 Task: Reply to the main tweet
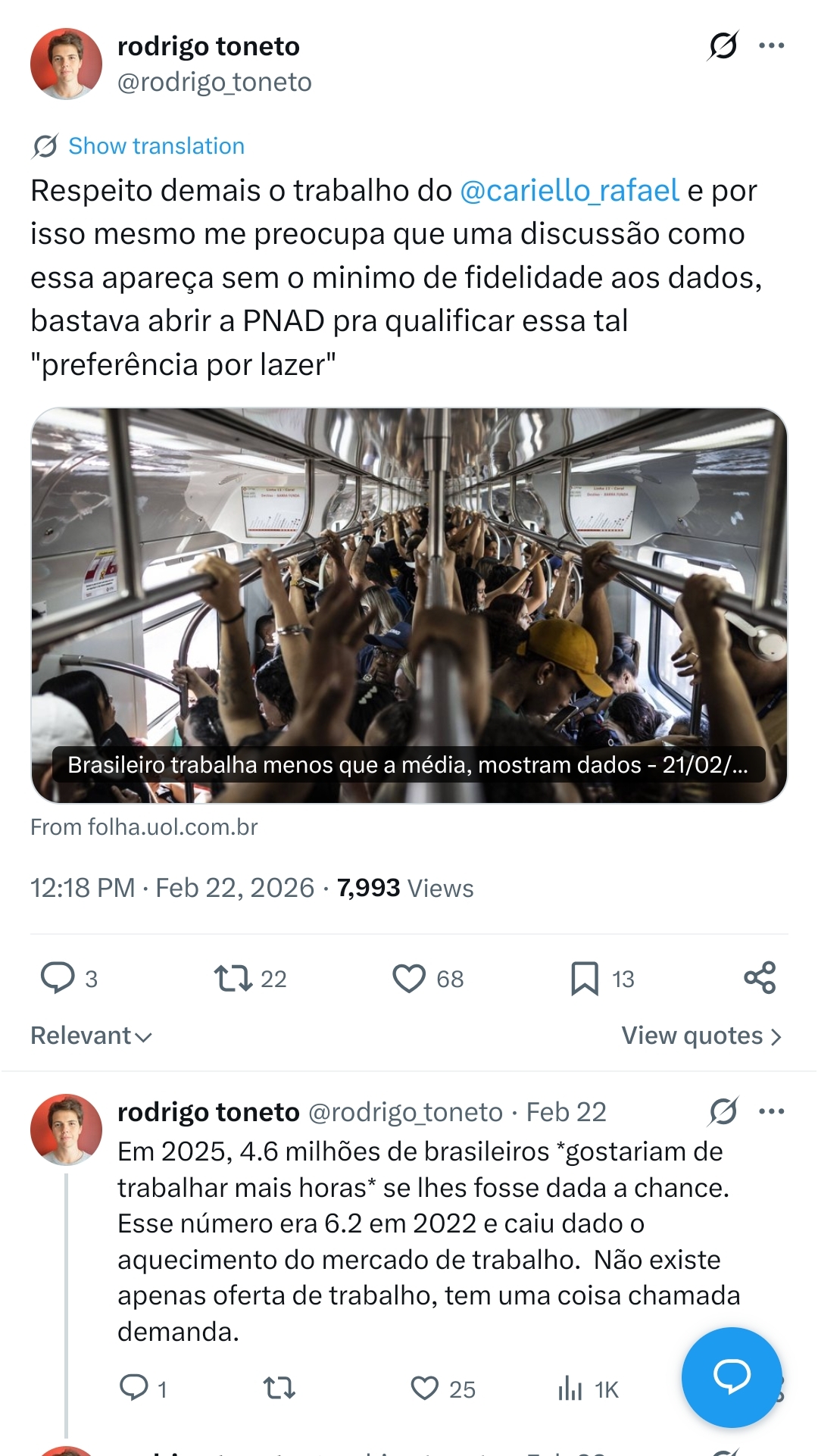click(58, 978)
